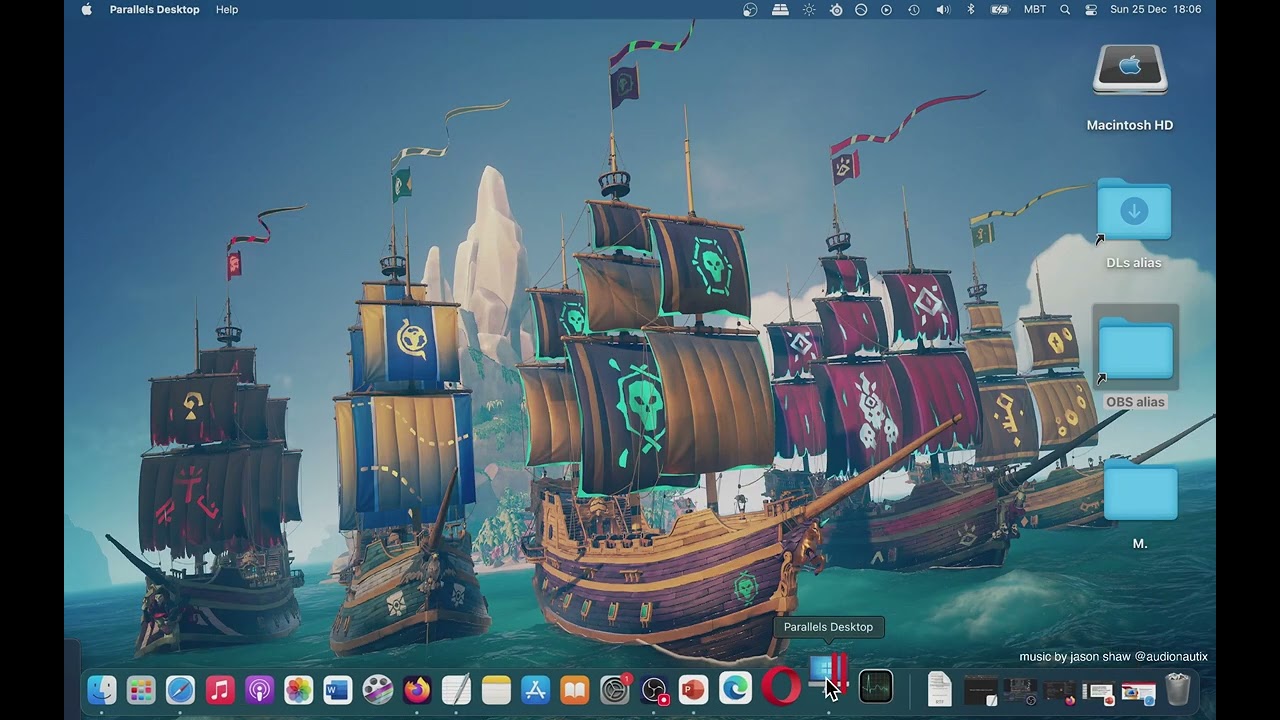The height and width of the screenshot is (720, 1280).
Task: Restore the minimized Safari window thumbnail
Action: 1138,691
